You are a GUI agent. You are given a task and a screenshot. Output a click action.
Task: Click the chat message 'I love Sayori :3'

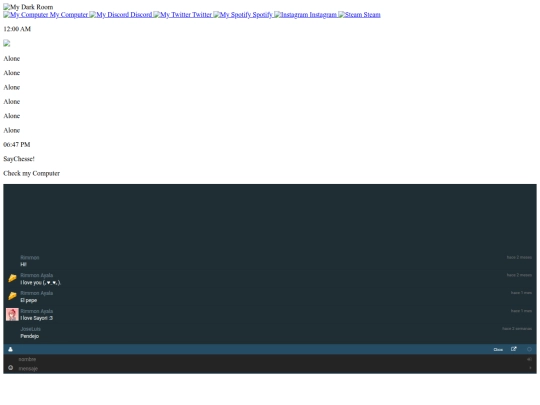[37, 318]
